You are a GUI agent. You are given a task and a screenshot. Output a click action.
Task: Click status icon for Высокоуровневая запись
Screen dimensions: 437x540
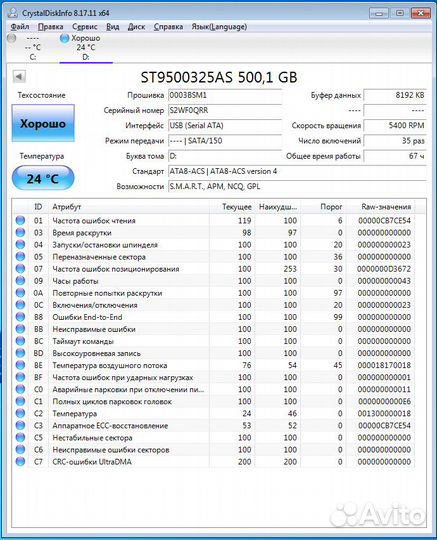click(x=20, y=353)
